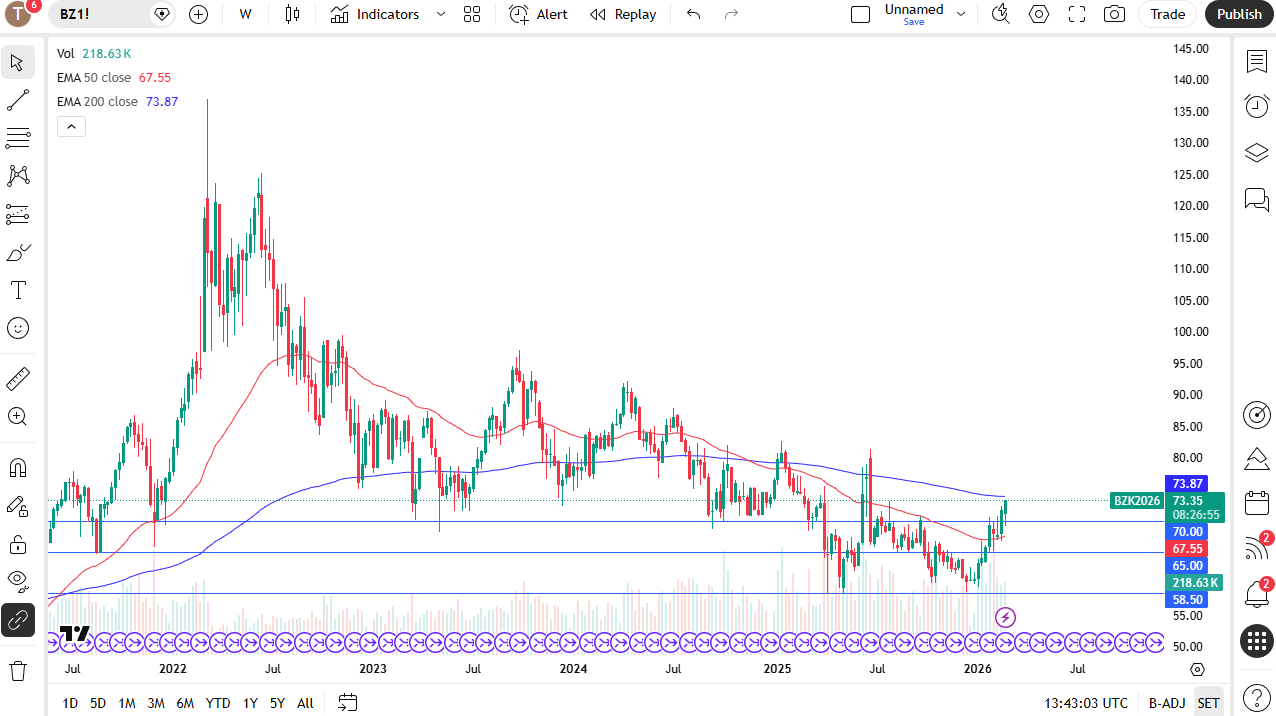Open the pattern drawing tools
The image size is (1276, 716).
[x=18, y=176]
